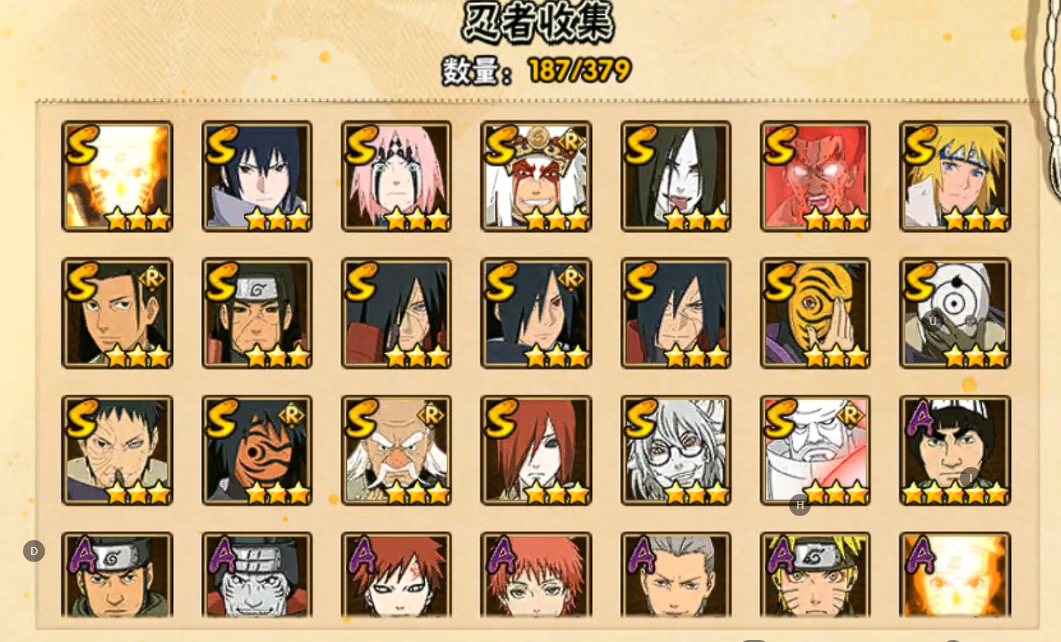1061x642 pixels.
Task: Choose the Orochimaru card with tongue out
Action: [676, 177]
